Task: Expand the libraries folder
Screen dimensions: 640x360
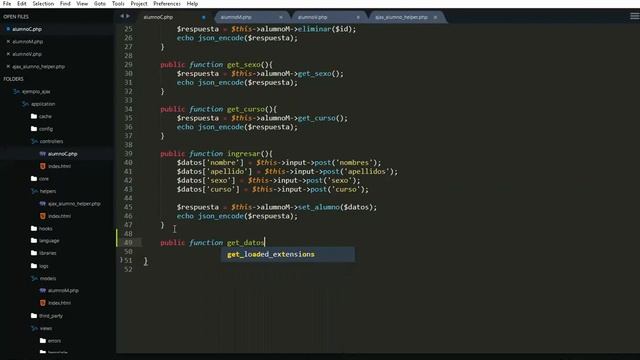Action: [x=34, y=253]
